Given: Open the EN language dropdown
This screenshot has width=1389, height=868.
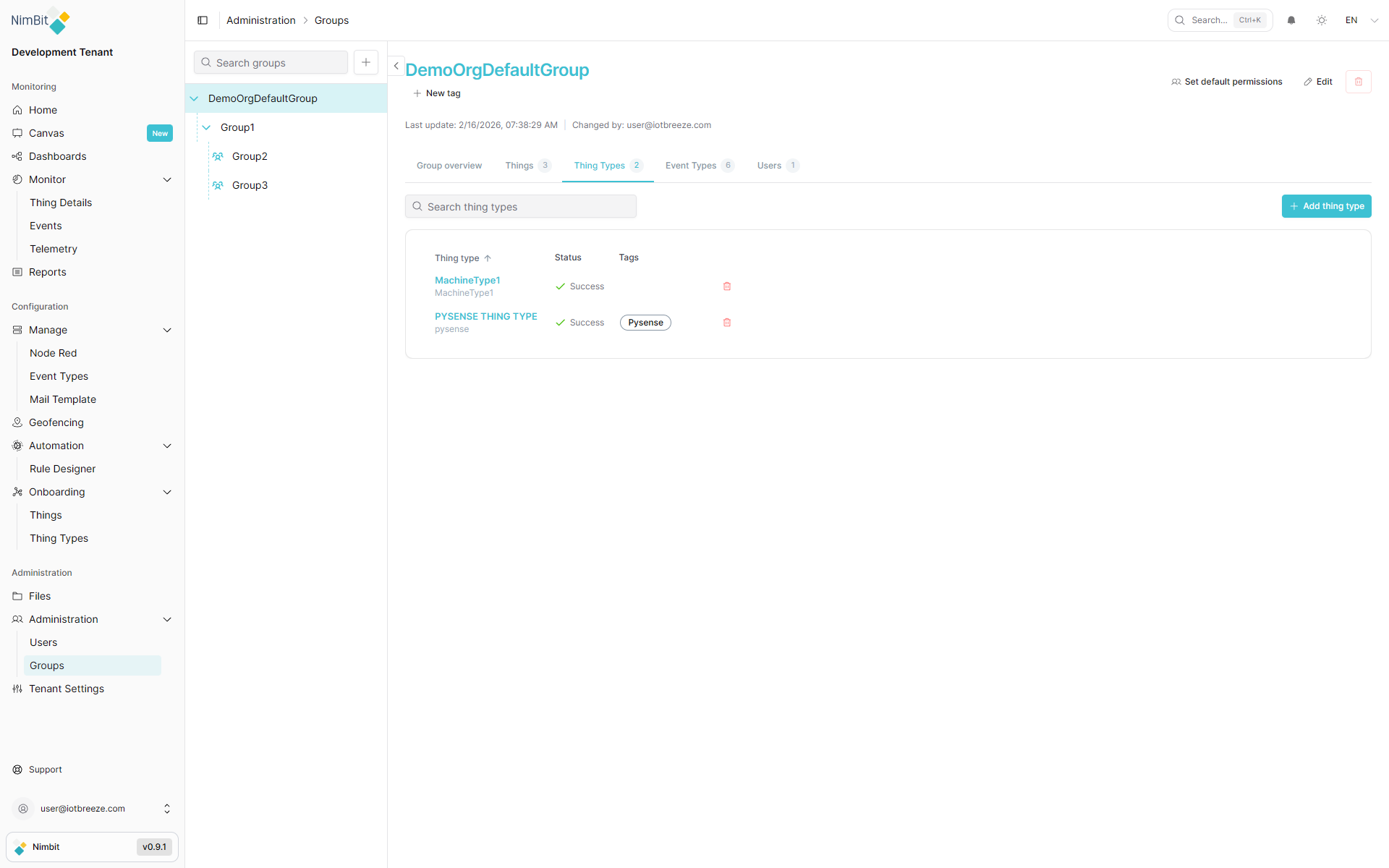Looking at the screenshot, I should tap(1362, 20).
